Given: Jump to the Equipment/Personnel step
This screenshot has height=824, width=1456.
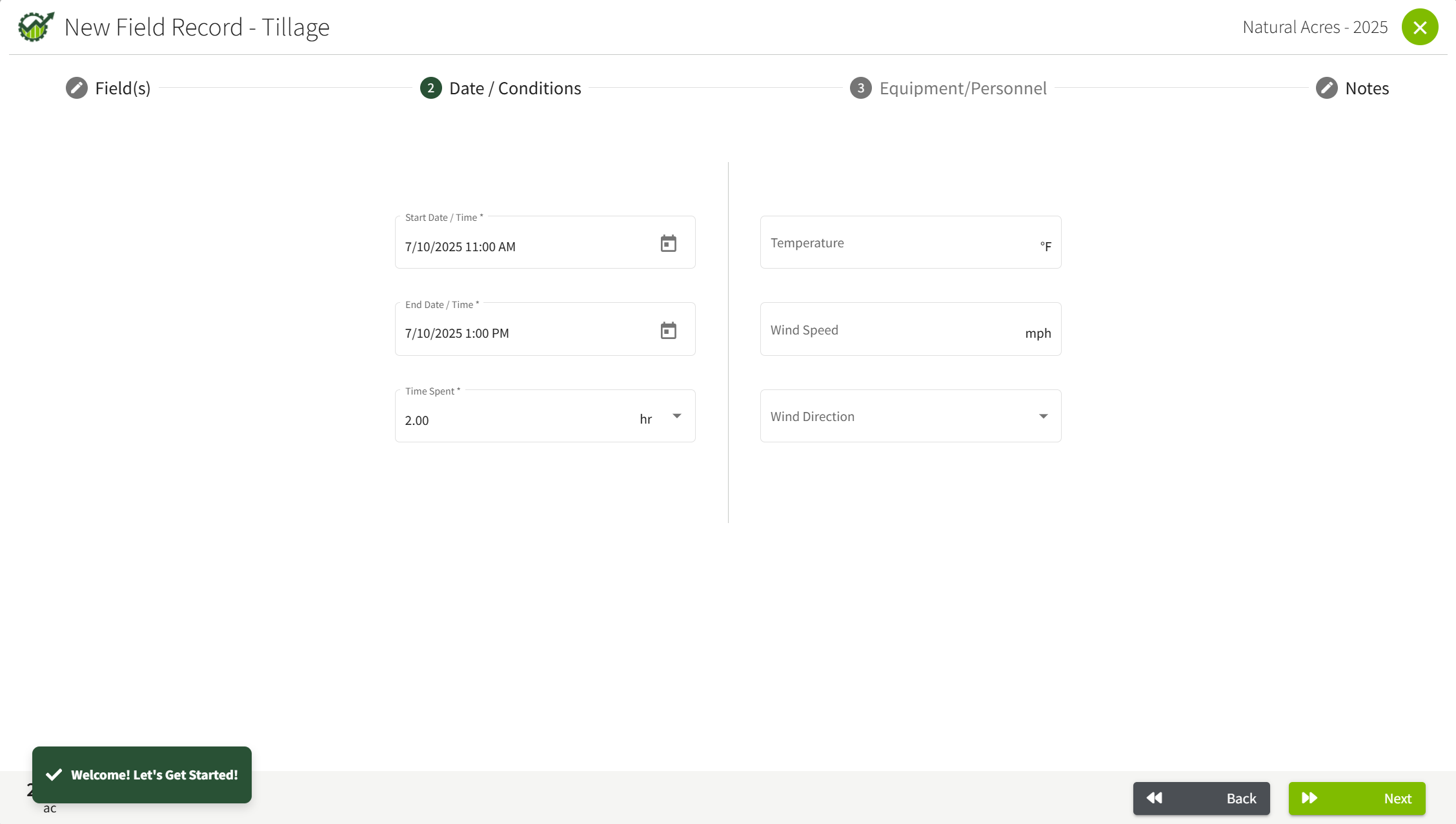Looking at the screenshot, I should [948, 88].
